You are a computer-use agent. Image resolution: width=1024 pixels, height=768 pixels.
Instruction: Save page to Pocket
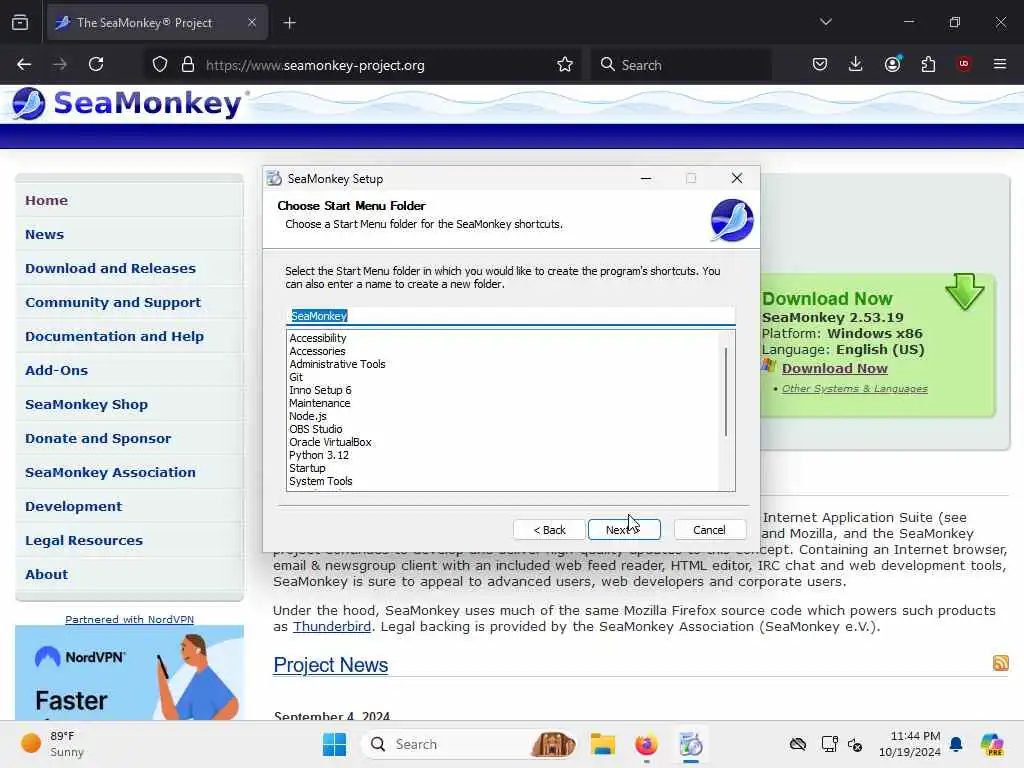click(820, 64)
